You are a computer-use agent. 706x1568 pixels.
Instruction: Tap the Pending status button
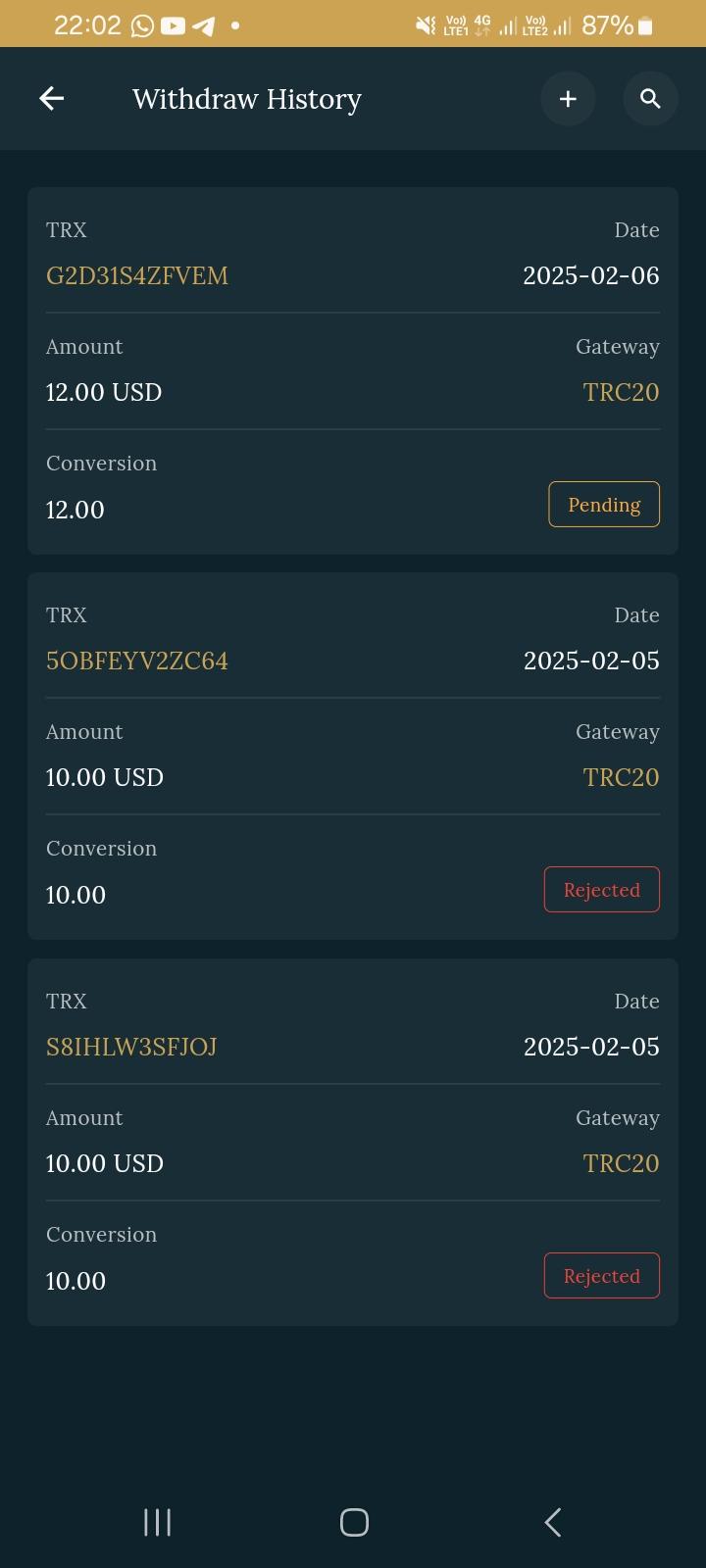click(x=603, y=505)
